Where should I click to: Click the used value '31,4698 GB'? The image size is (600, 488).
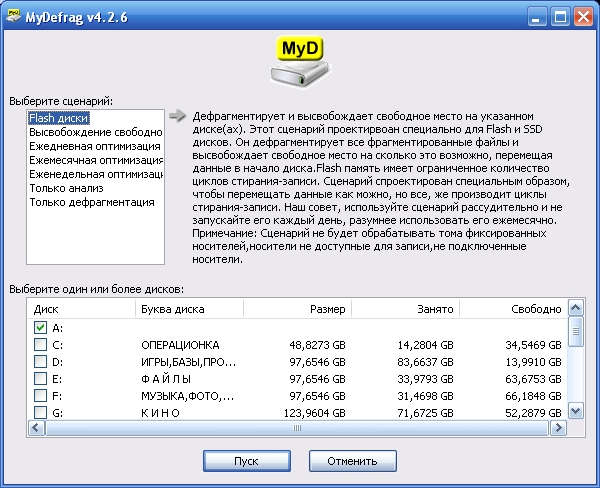click(x=426, y=396)
